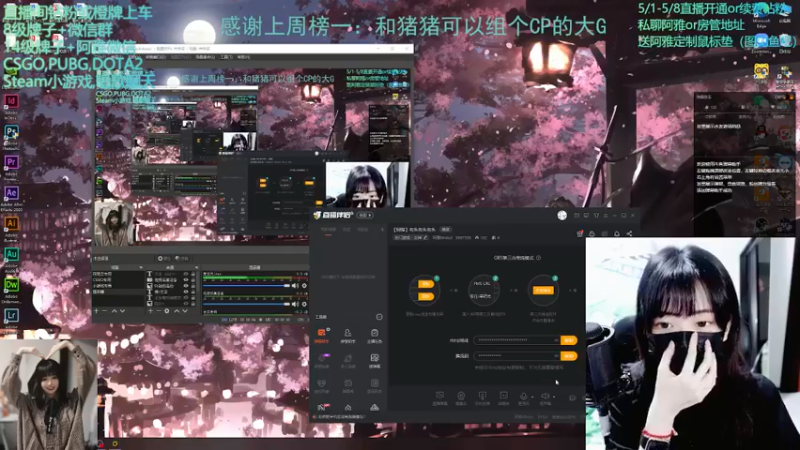Move the selected OBS source down
The width and height of the screenshot is (800, 450).
[185, 311]
